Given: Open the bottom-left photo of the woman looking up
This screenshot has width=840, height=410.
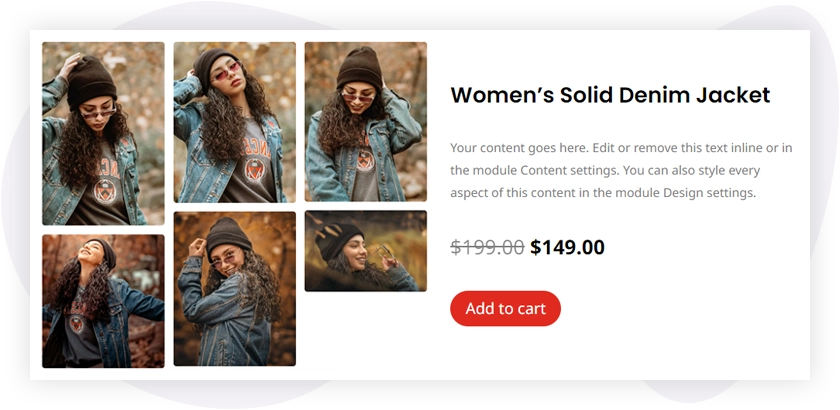Looking at the screenshot, I should point(103,301).
